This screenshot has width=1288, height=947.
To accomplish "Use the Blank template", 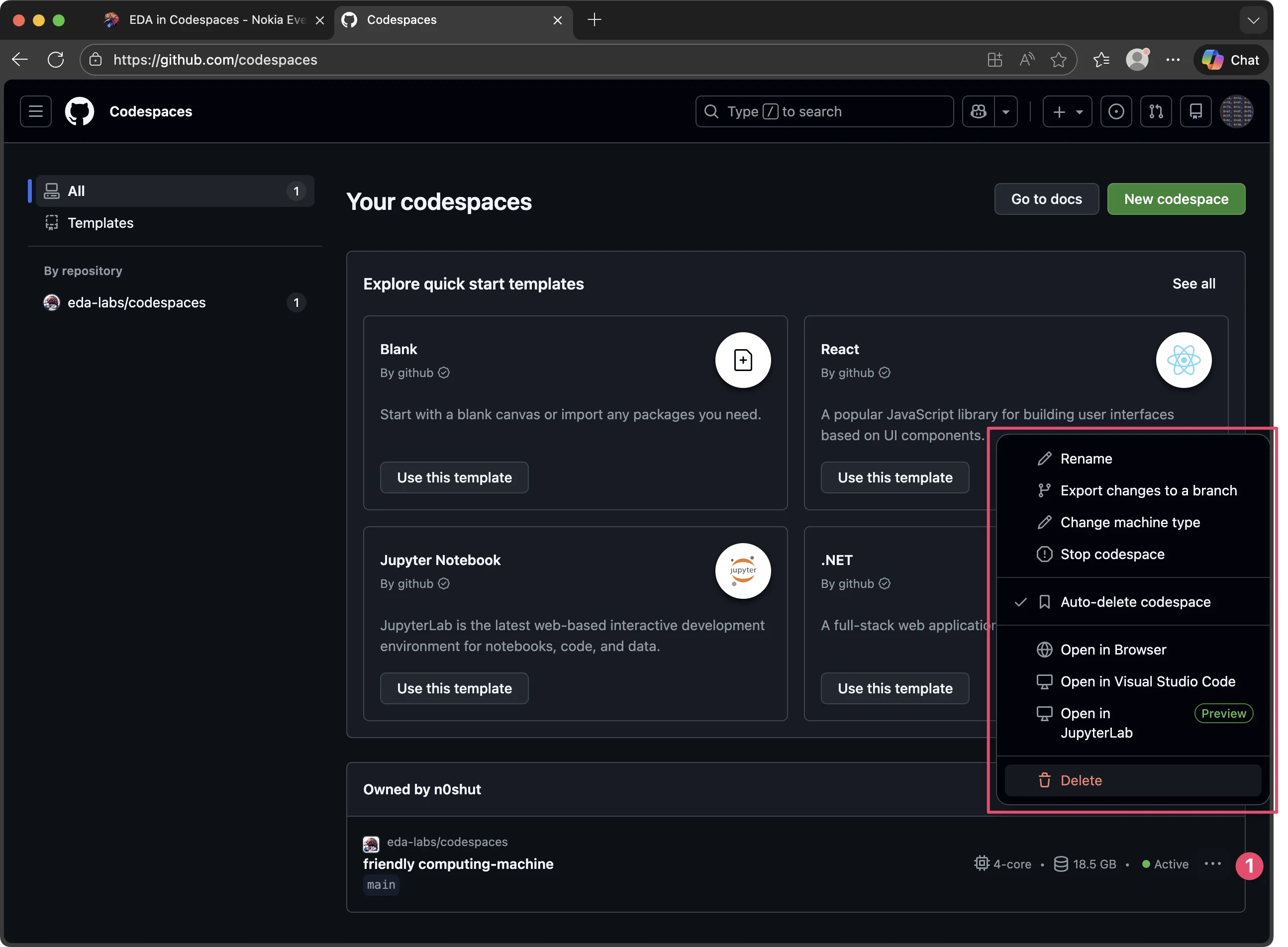I will pyautogui.click(x=454, y=477).
